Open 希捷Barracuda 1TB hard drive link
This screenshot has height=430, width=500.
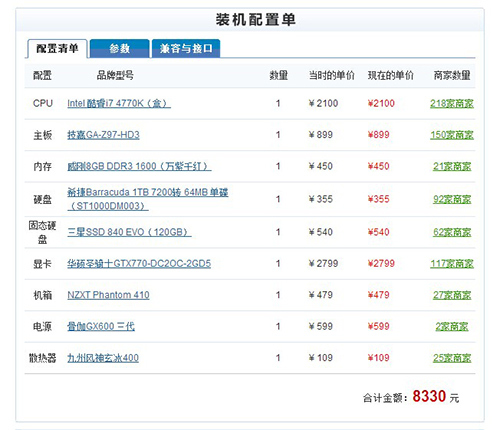(148, 199)
